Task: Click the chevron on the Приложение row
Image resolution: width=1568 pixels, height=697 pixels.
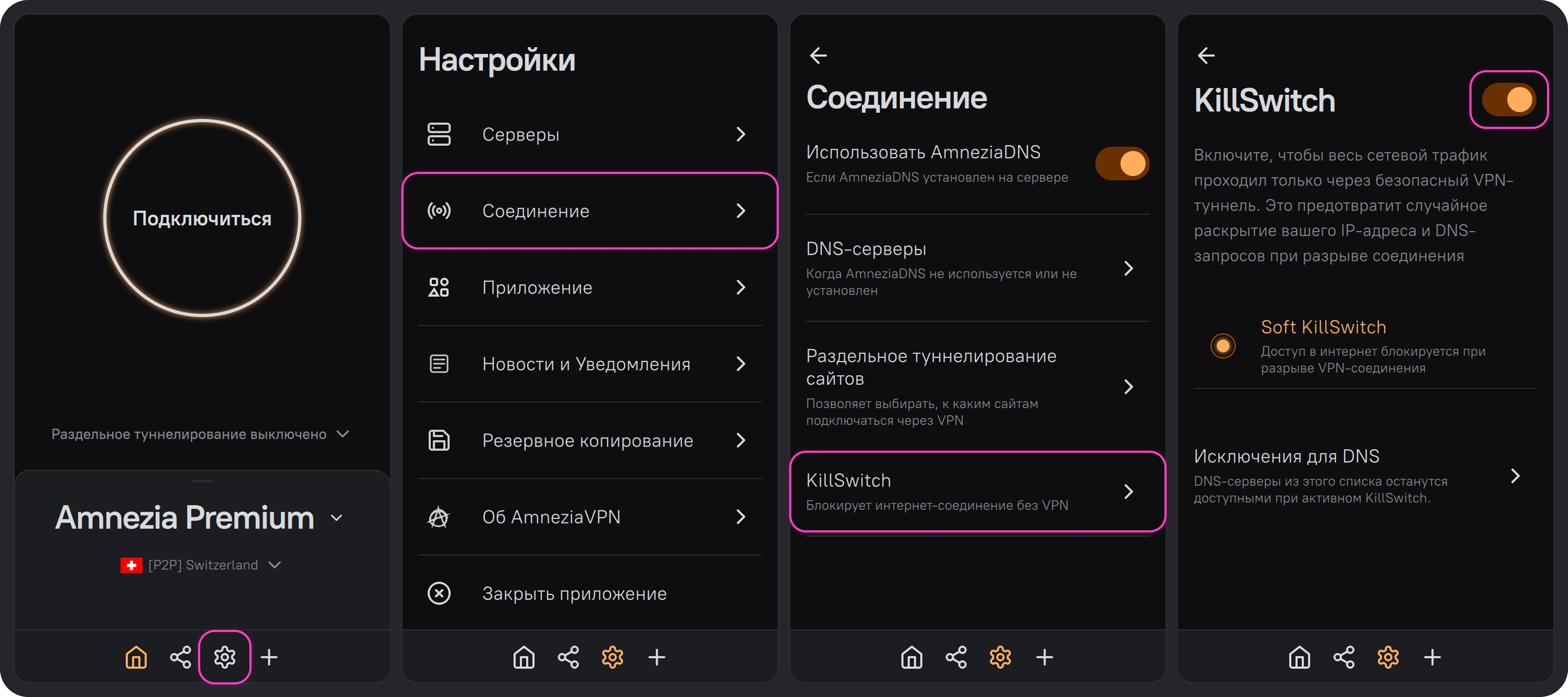Action: coord(741,287)
